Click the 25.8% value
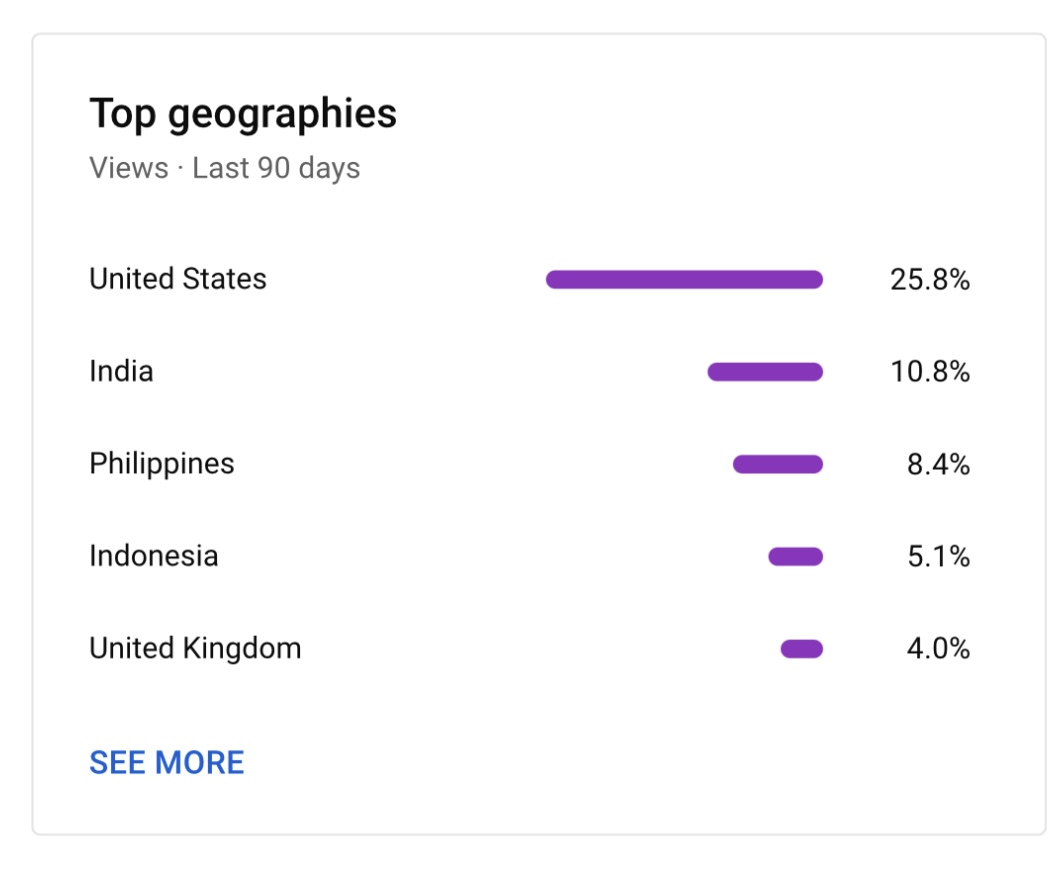The height and width of the screenshot is (891, 1064). tap(930, 280)
